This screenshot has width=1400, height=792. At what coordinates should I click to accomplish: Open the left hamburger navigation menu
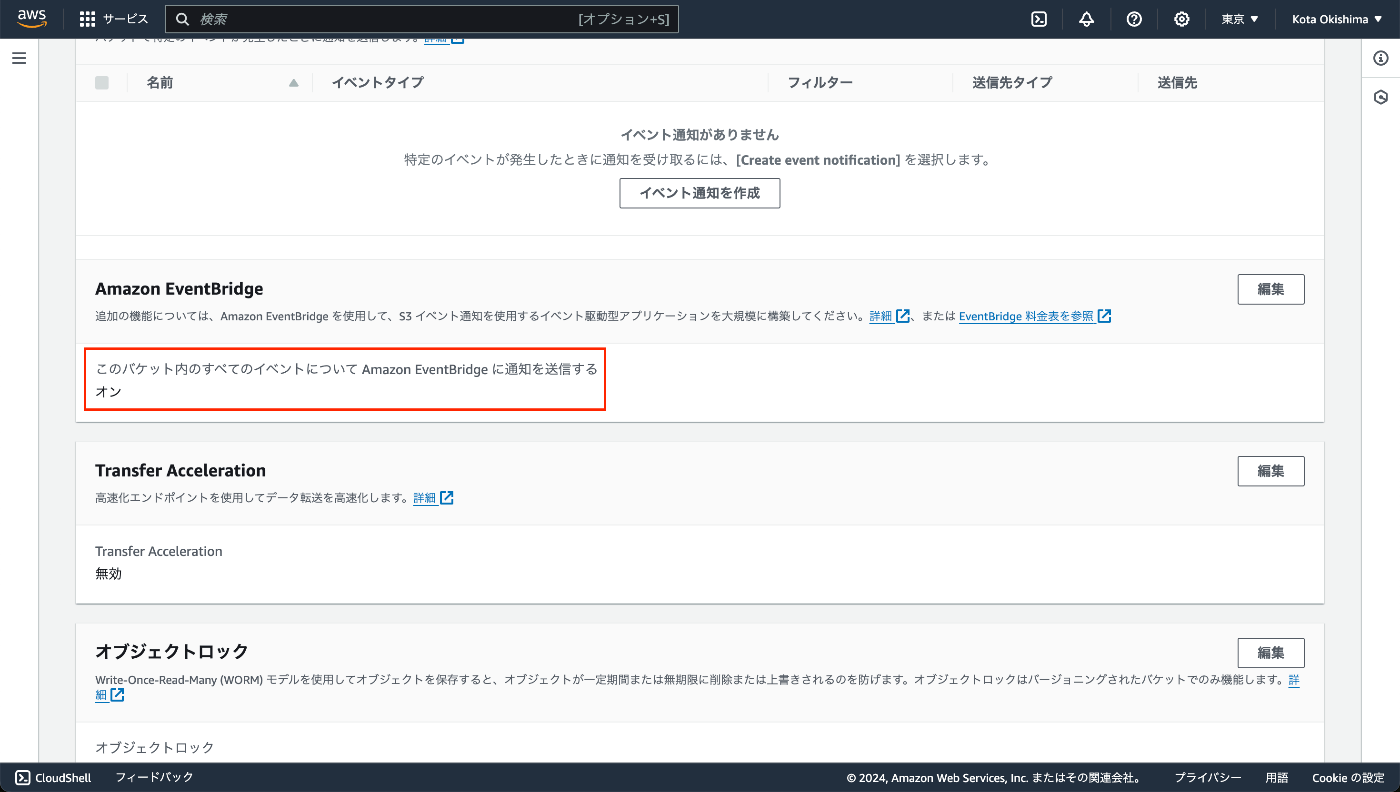(x=19, y=58)
